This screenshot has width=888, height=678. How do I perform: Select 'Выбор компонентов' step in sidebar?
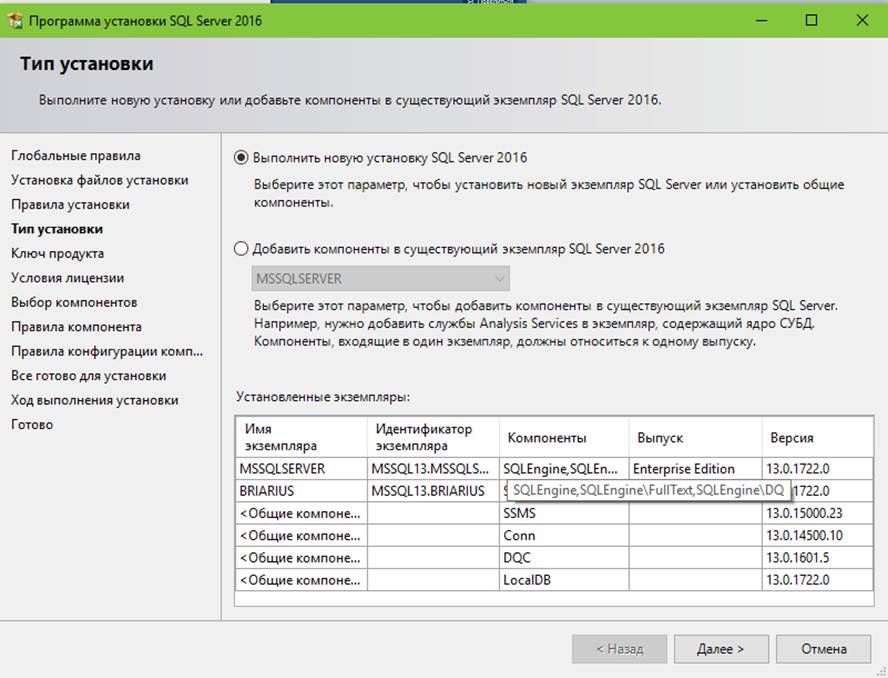[74, 302]
